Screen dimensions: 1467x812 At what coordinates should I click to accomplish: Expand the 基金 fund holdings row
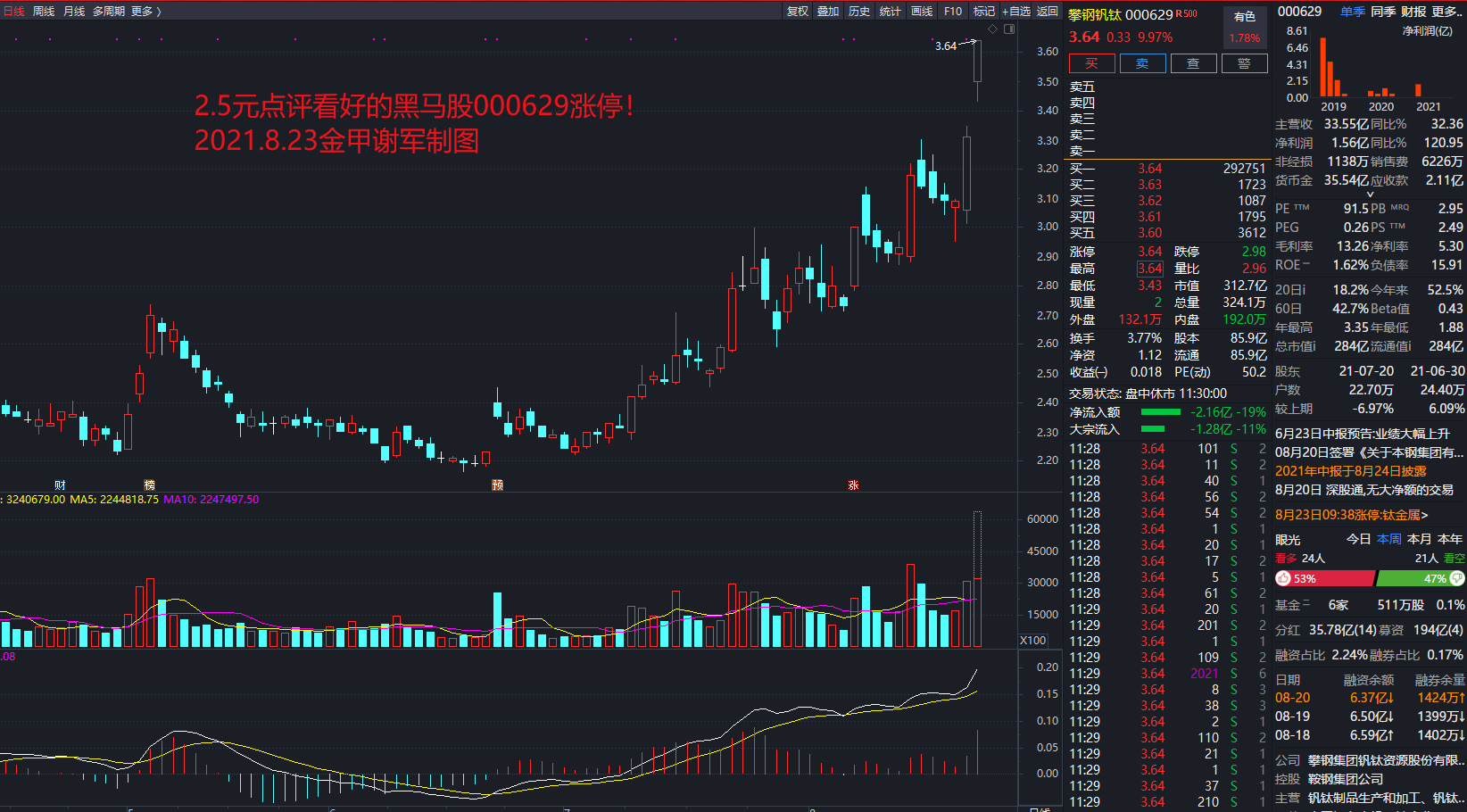click(1370, 605)
